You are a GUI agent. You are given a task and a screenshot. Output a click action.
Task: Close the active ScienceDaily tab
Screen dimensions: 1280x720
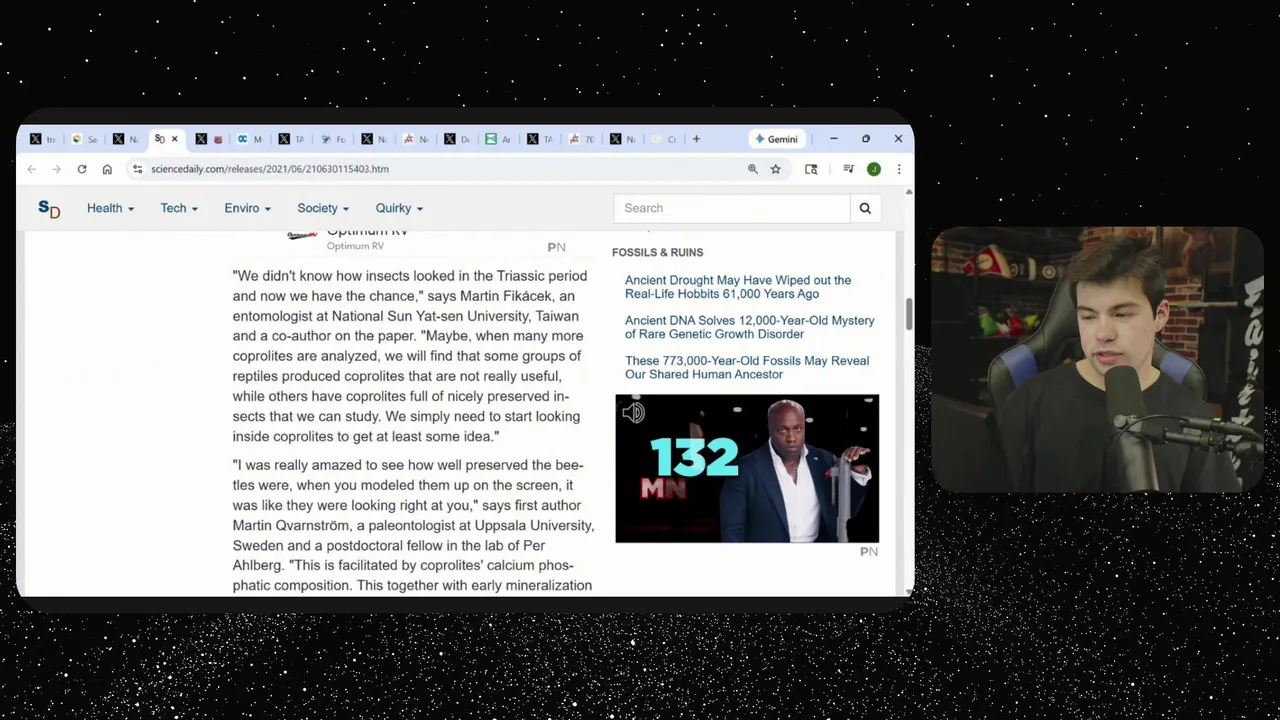click(175, 139)
